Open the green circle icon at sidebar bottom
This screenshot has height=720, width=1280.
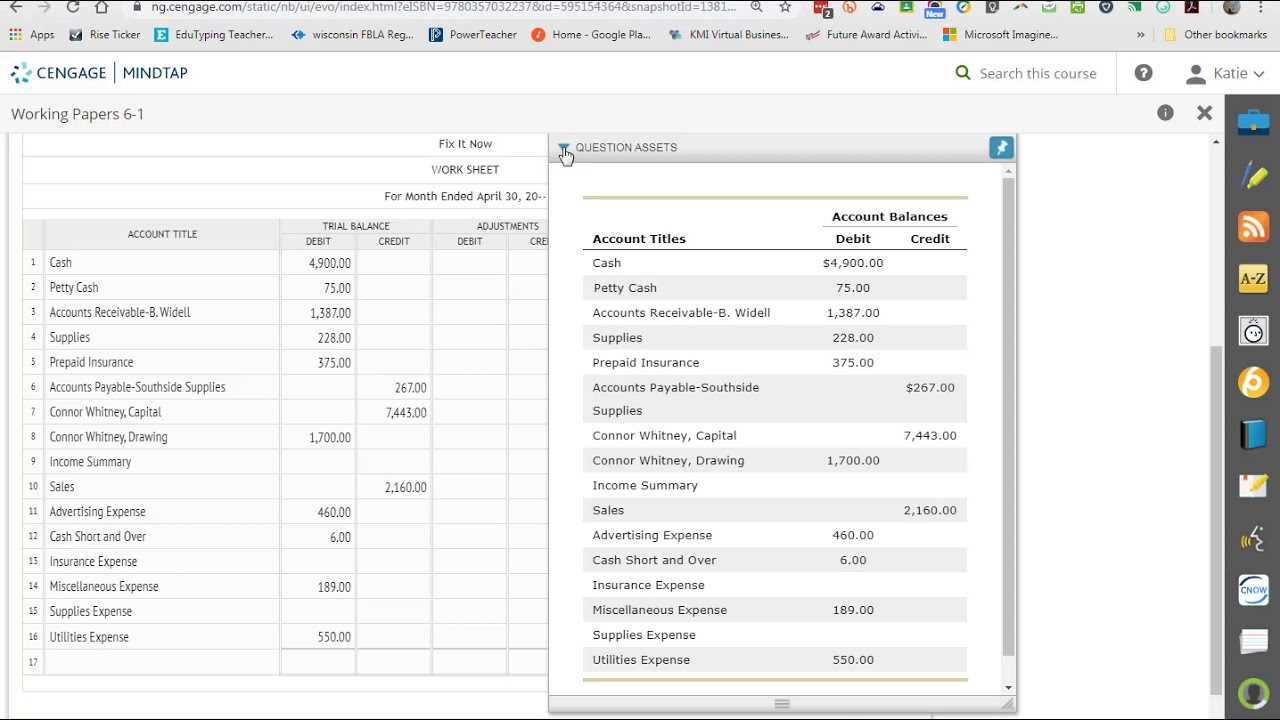click(1253, 693)
